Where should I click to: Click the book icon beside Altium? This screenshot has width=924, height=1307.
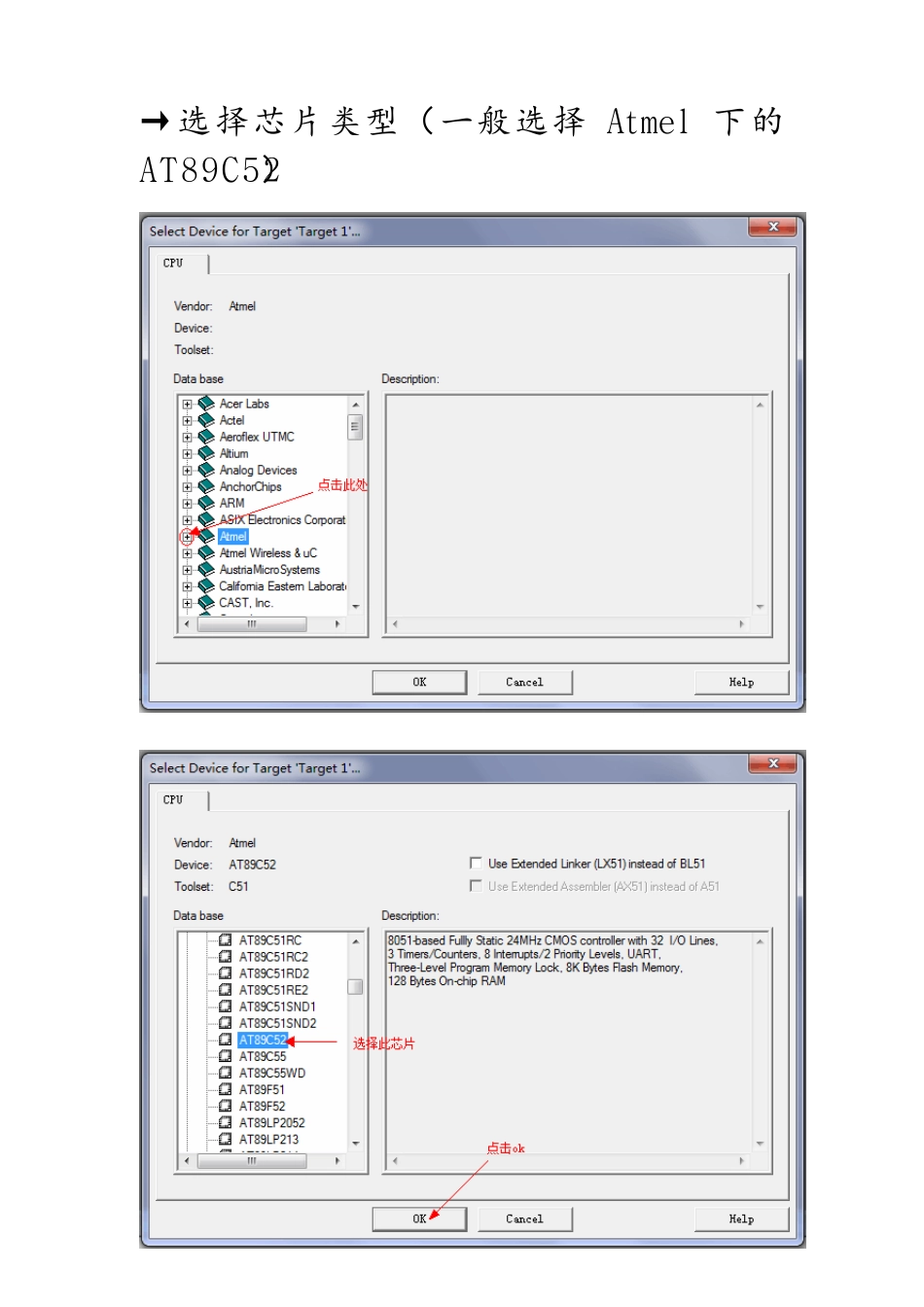[206, 453]
